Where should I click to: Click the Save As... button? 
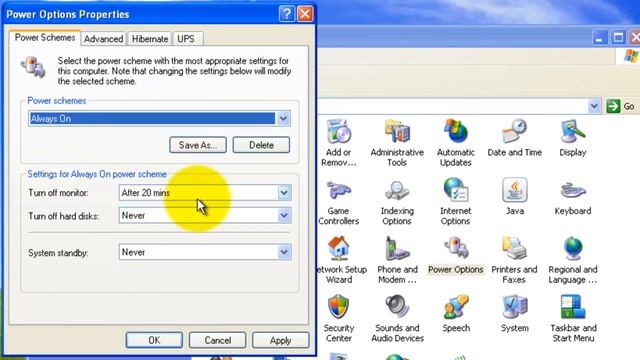[x=198, y=145]
